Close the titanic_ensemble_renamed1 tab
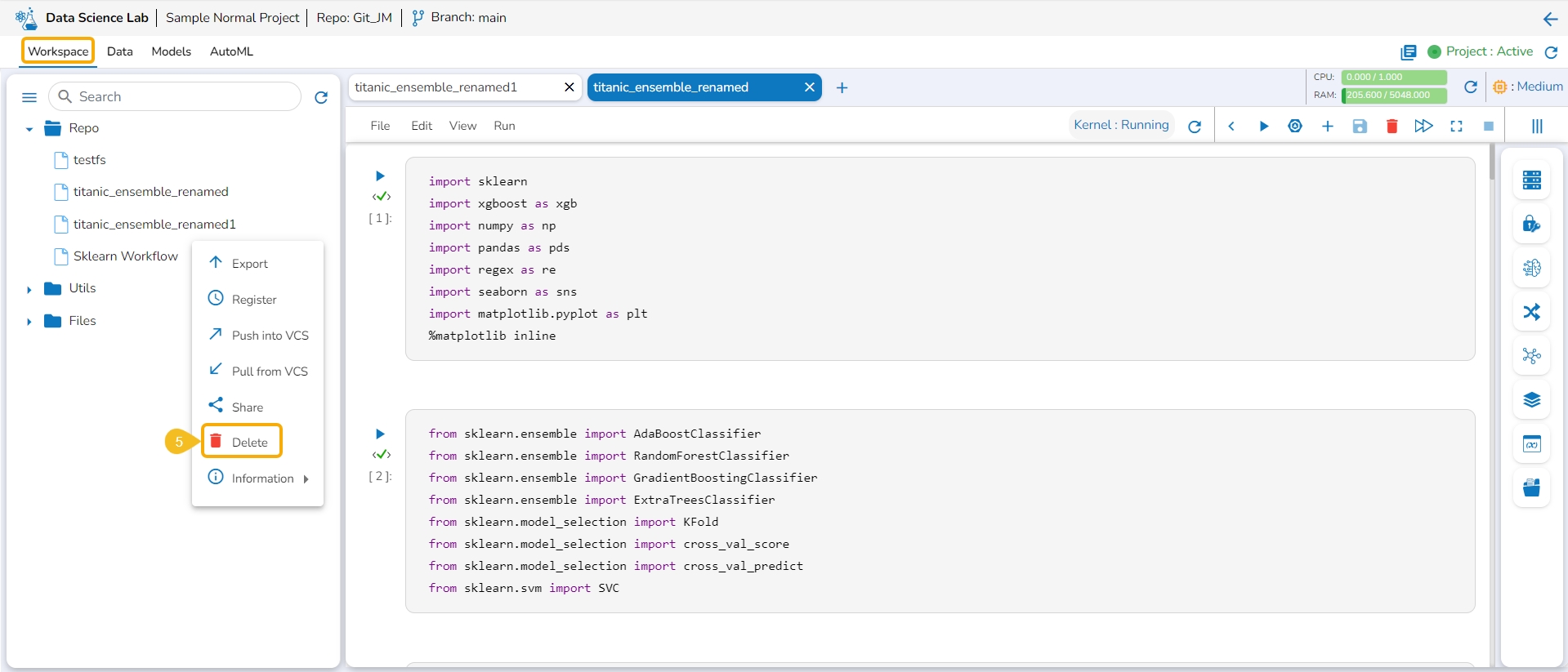1568x672 pixels. pyautogui.click(x=570, y=87)
